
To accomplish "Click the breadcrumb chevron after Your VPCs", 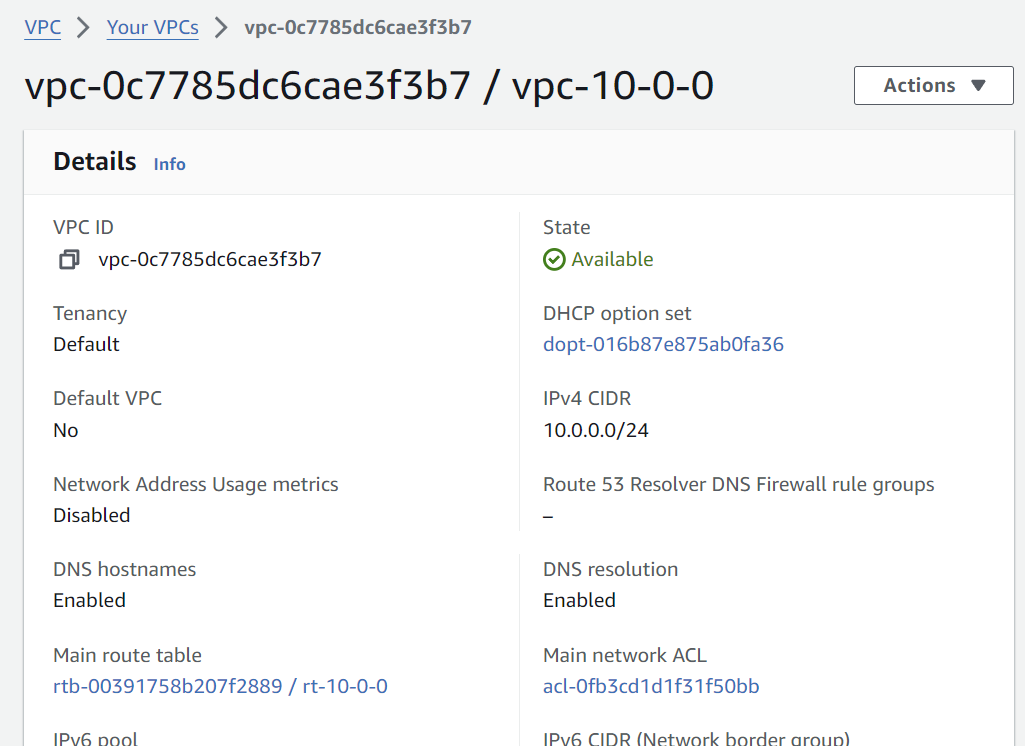I will tap(221, 28).
